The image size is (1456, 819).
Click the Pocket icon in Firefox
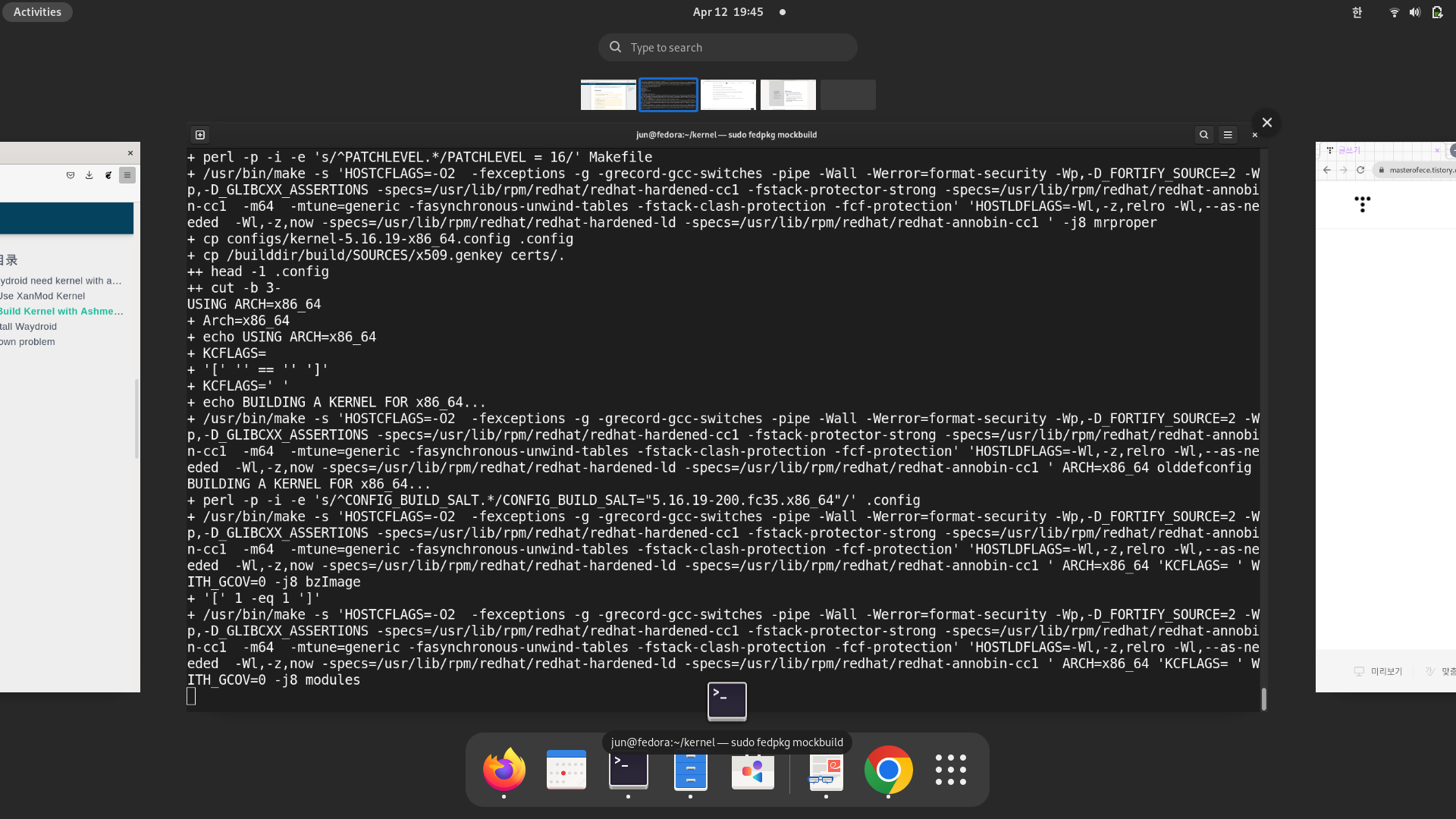coord(71,175)
